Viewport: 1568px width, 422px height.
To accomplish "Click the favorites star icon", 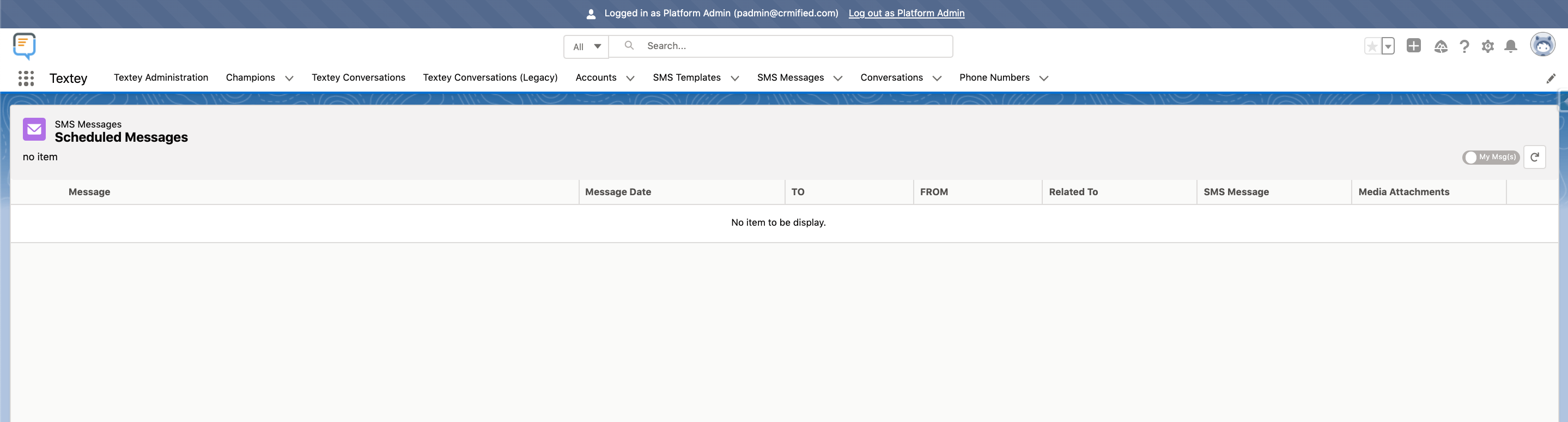I will click(x=1372, y=46).
